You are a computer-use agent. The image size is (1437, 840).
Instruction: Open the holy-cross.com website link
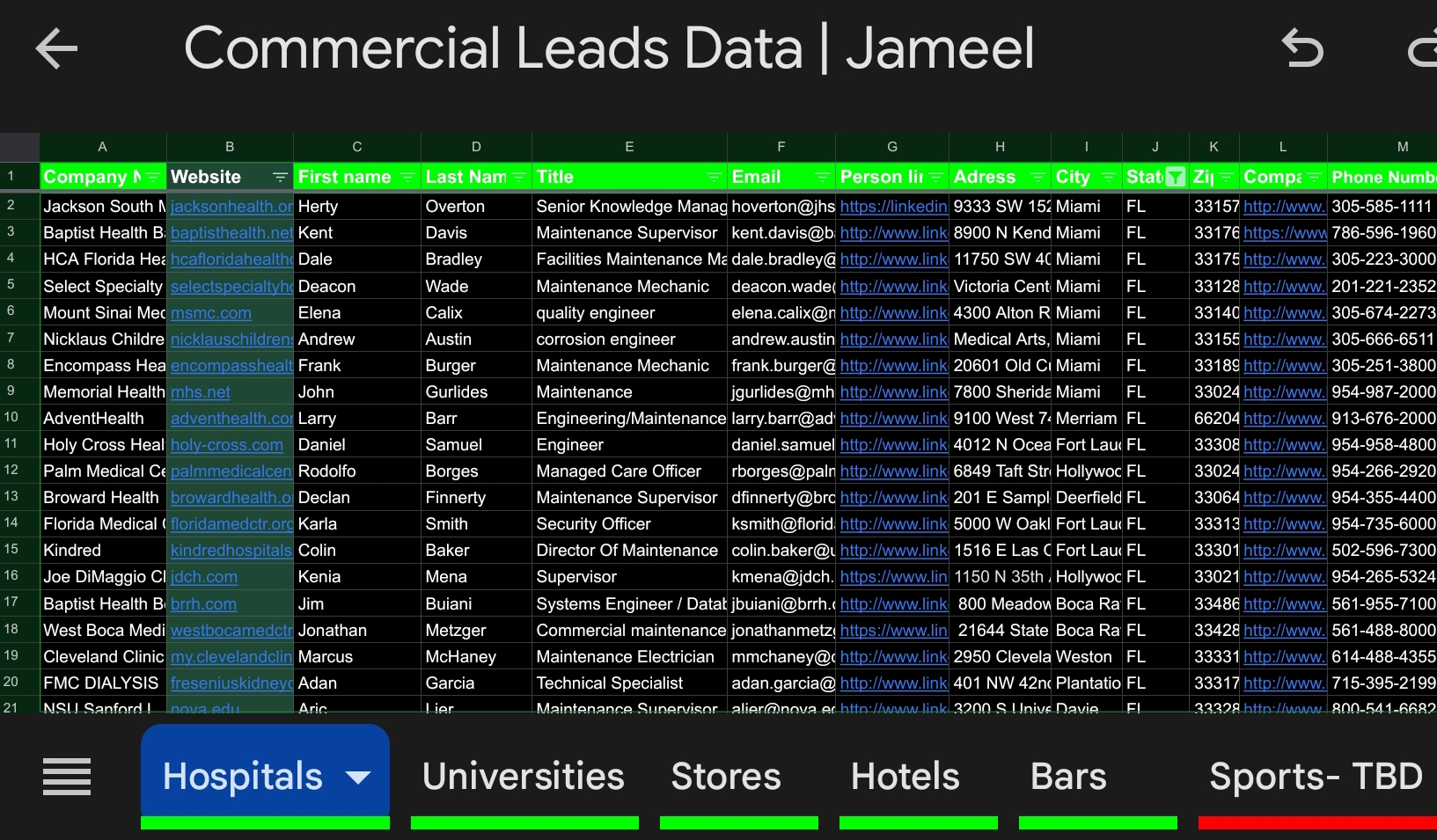click(227, 445)
